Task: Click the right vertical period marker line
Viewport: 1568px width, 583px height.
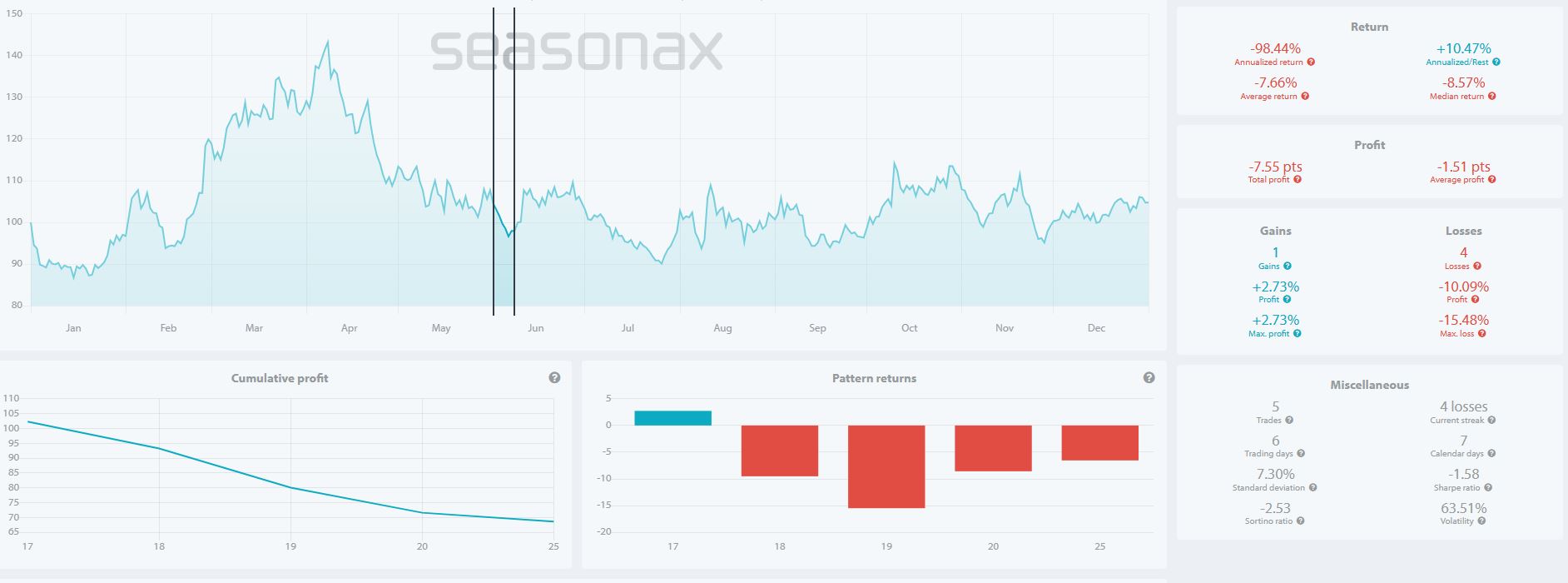Action: 514,162
